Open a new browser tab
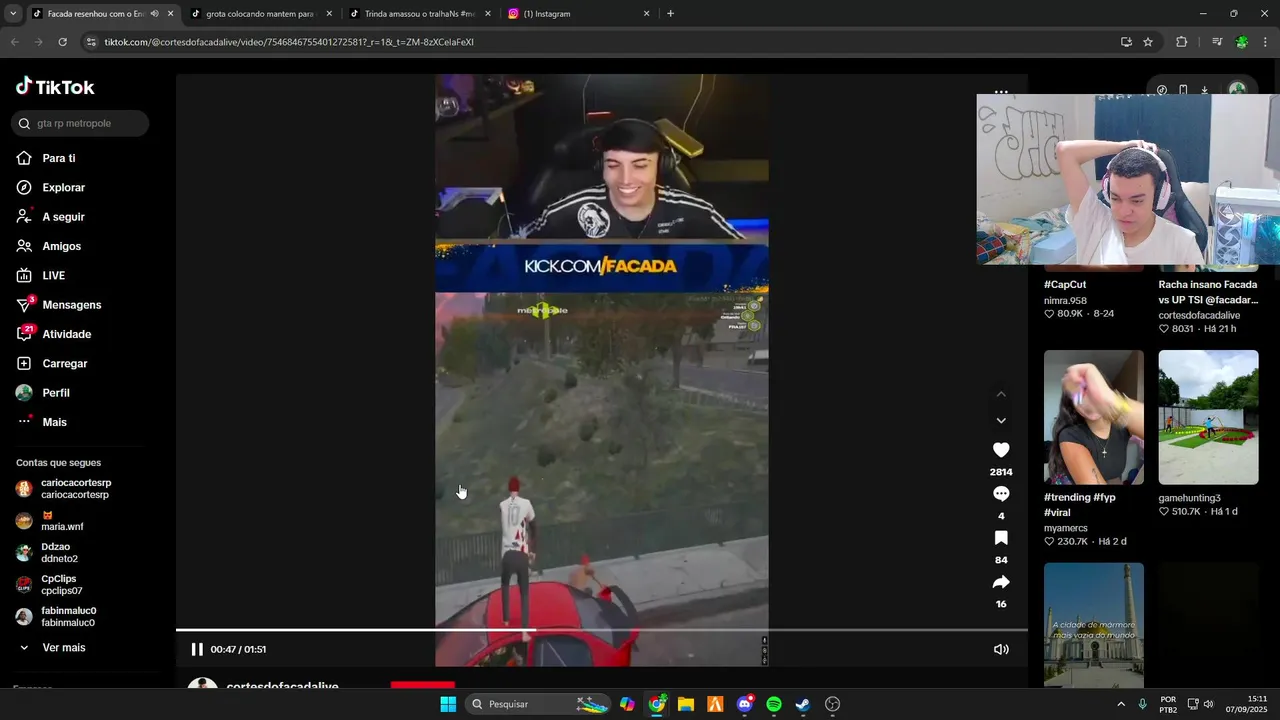Viewport: 1280px width, 720px height. [x=670, y=14]
